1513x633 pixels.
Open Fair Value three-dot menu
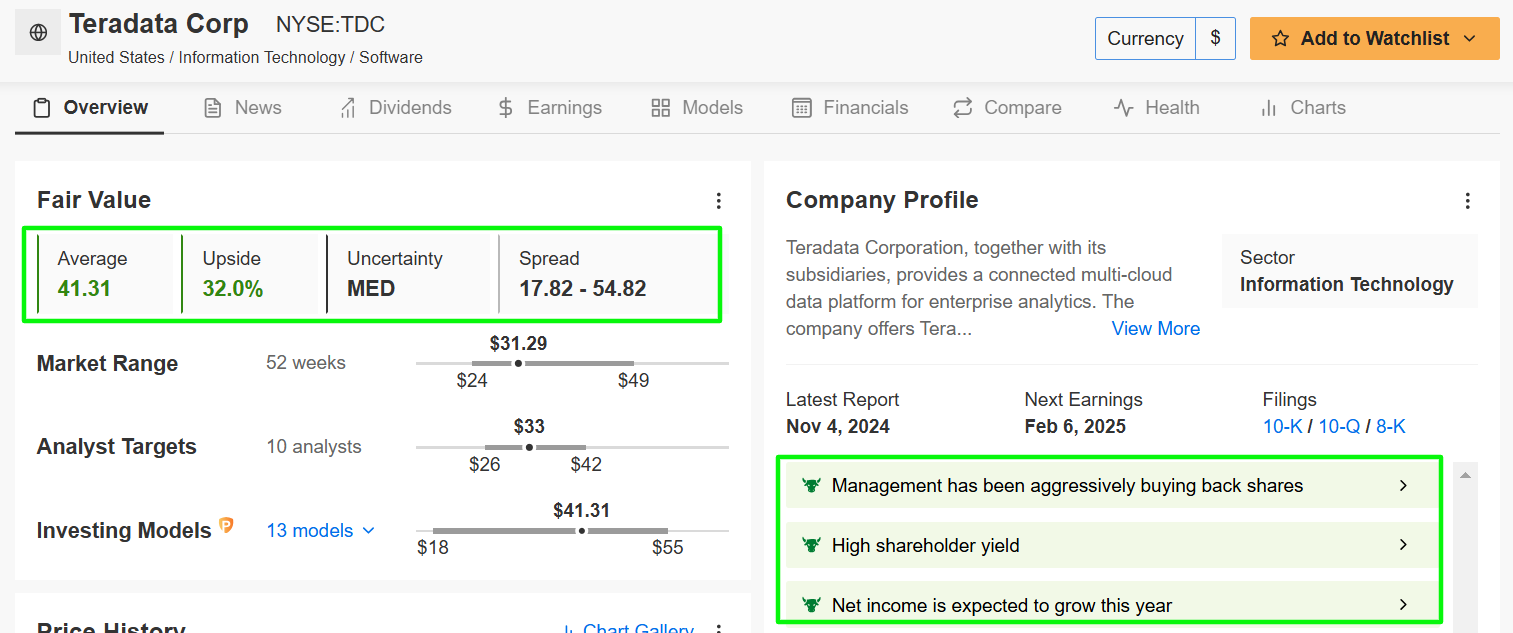(718, 201)
